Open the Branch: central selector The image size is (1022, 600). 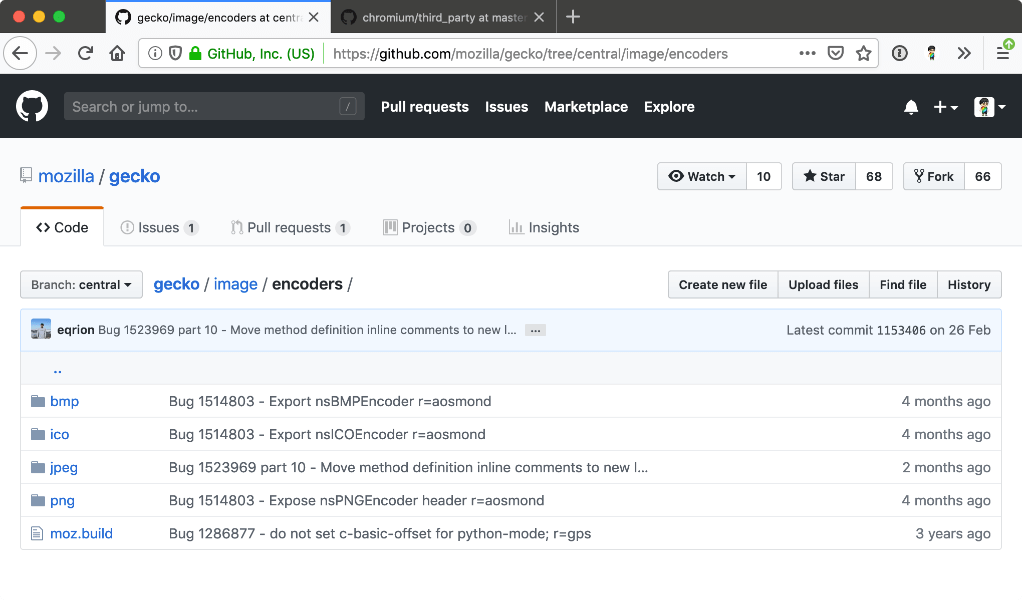click(x=81, y=284)
